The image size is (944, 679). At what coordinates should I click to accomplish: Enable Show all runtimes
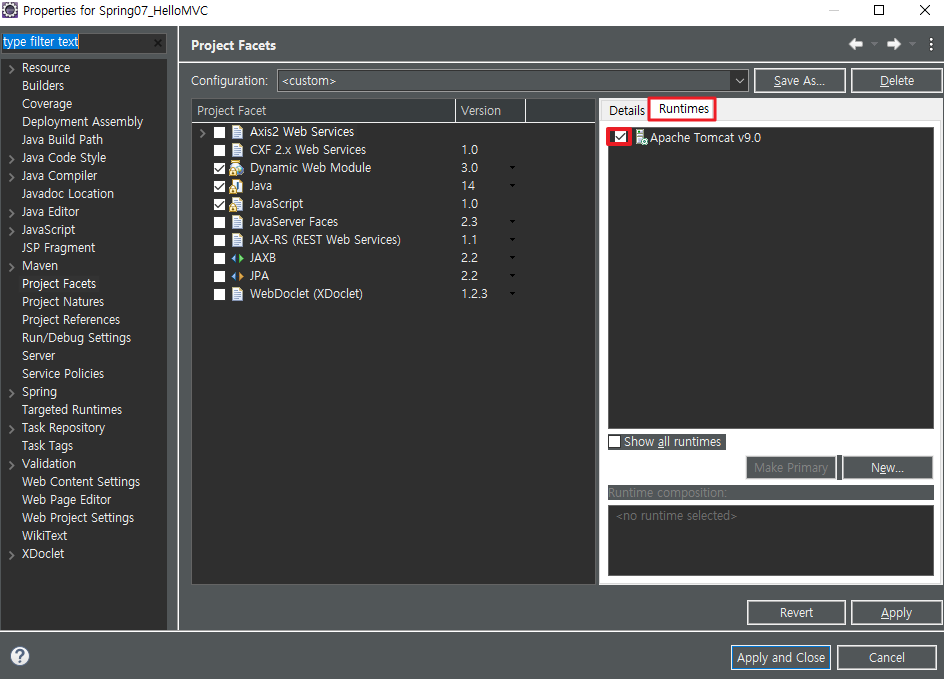(614, 442)
